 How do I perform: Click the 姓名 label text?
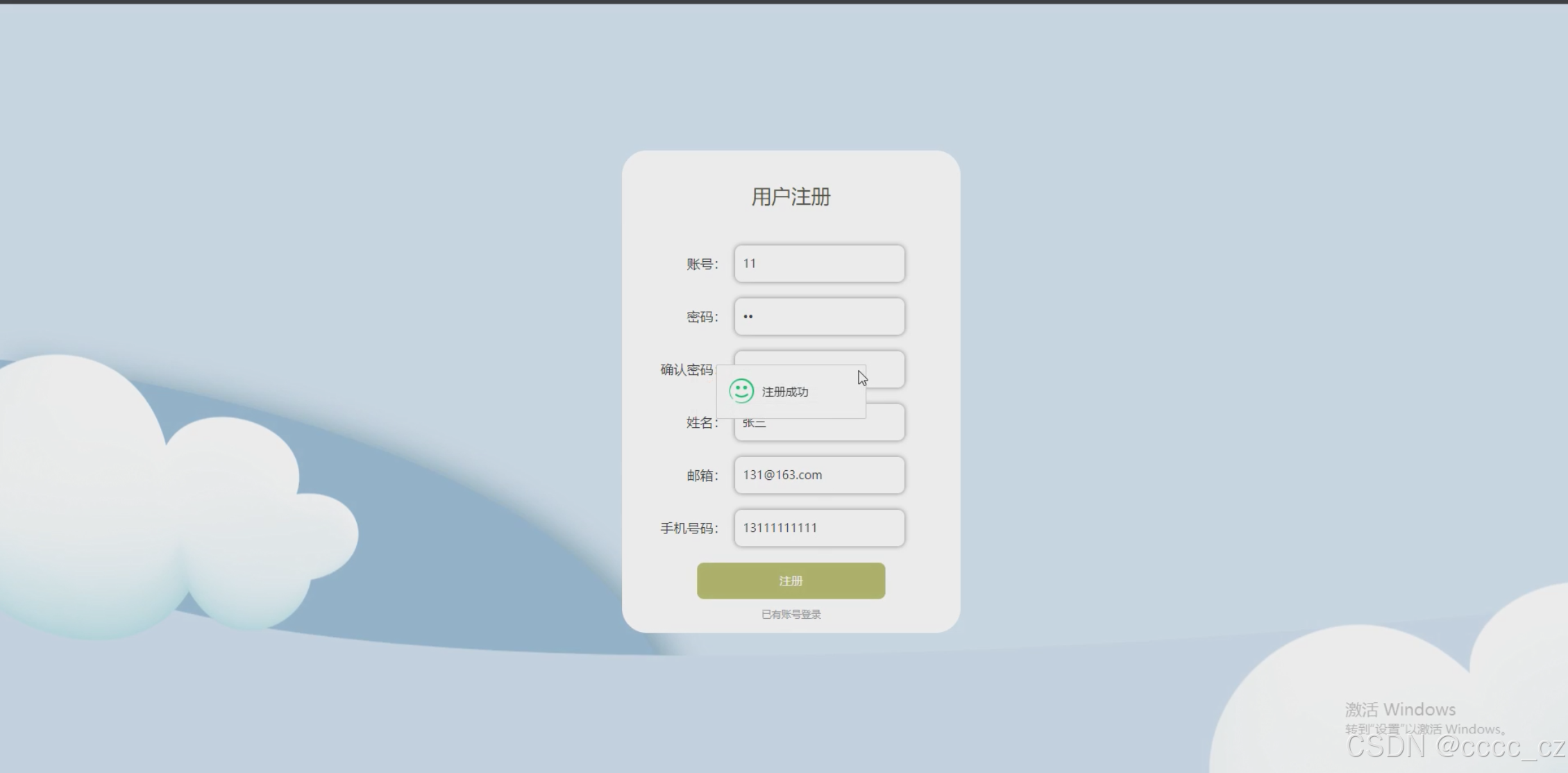(x=700, y=423)
